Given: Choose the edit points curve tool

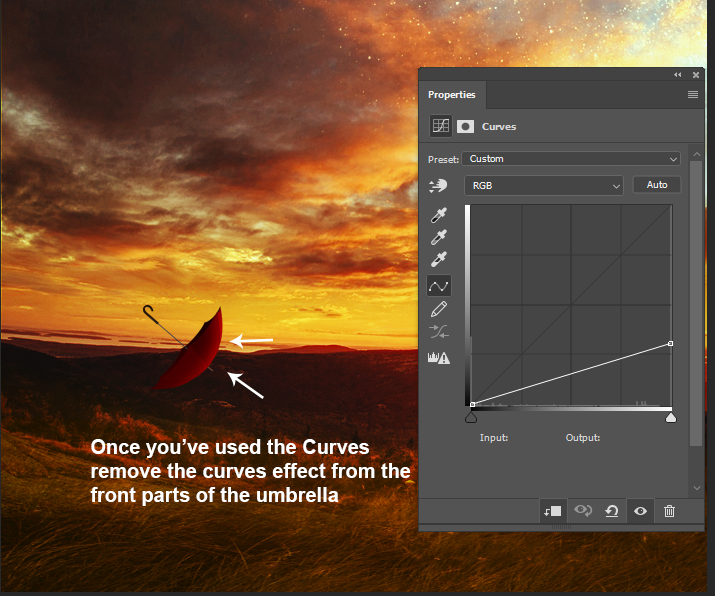Looking at the screenshot, I should pos(438,286).
